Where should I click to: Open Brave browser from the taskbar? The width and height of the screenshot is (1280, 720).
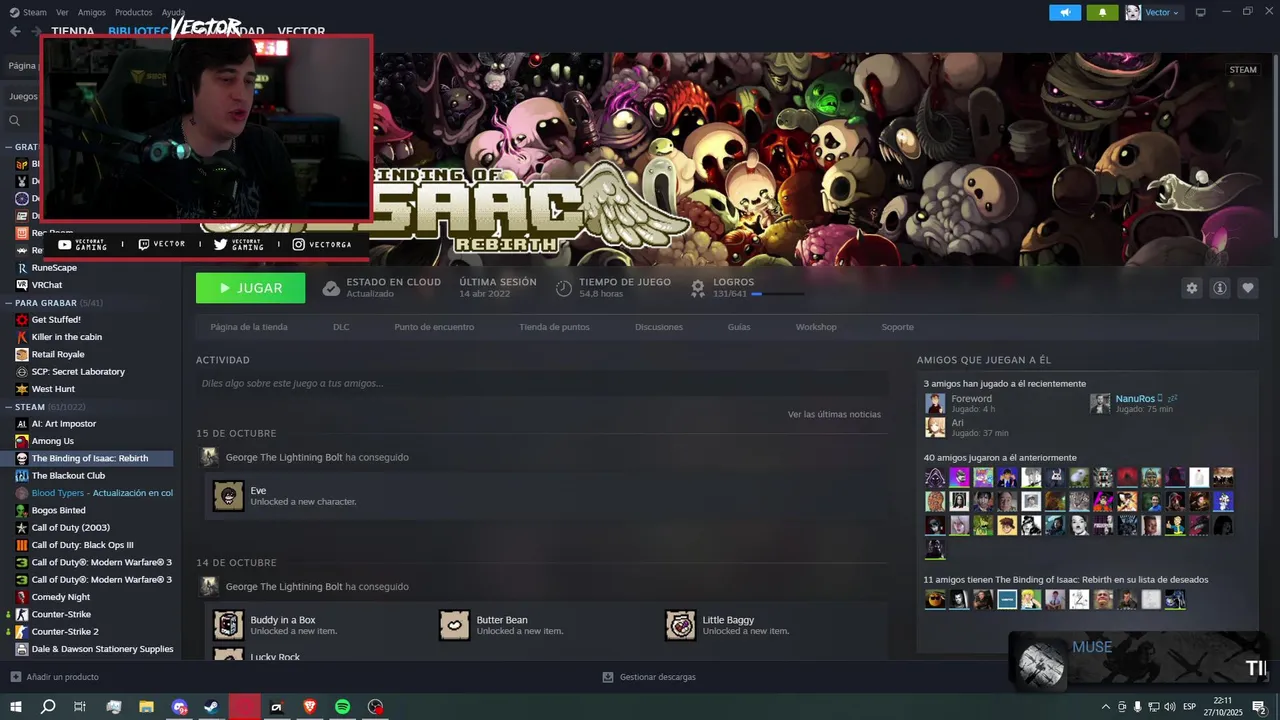309,707
